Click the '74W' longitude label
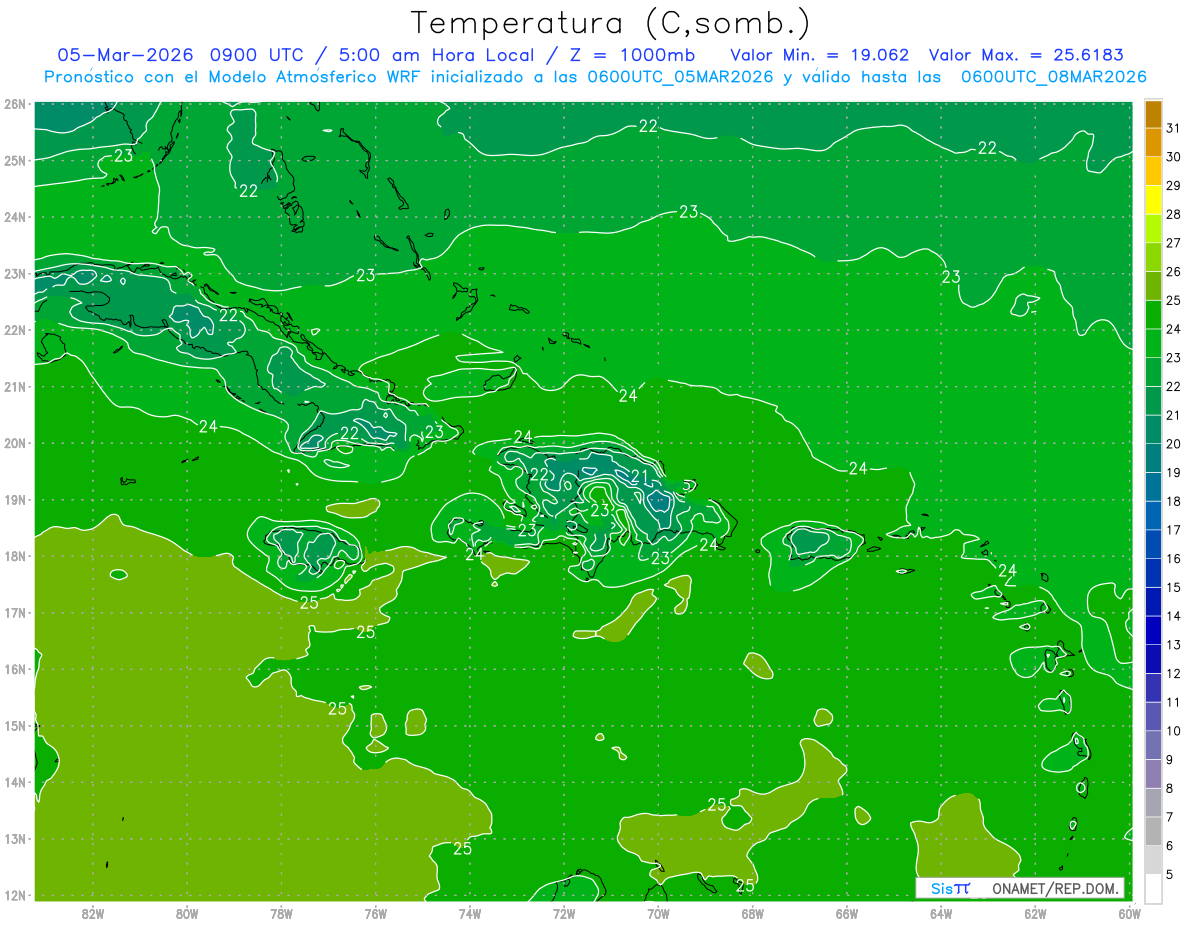The height and width of the screenshot is (927, 1200). (470, 913)
